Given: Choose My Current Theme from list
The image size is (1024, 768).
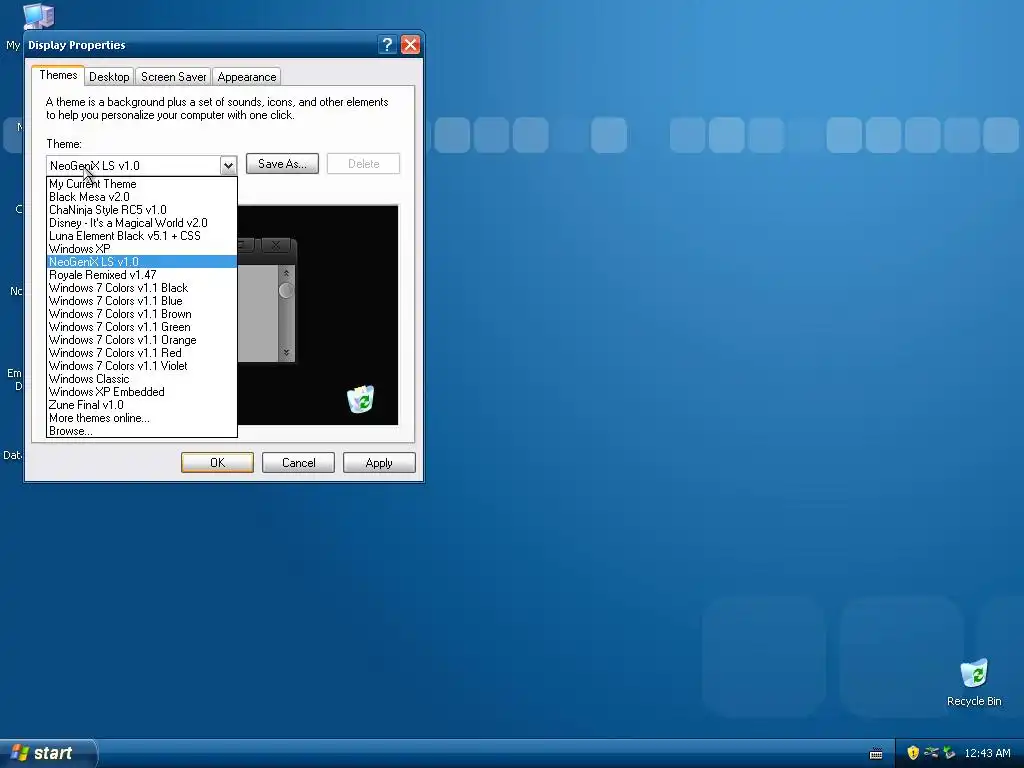Looking at the screenshot, I should coord(142,184).
